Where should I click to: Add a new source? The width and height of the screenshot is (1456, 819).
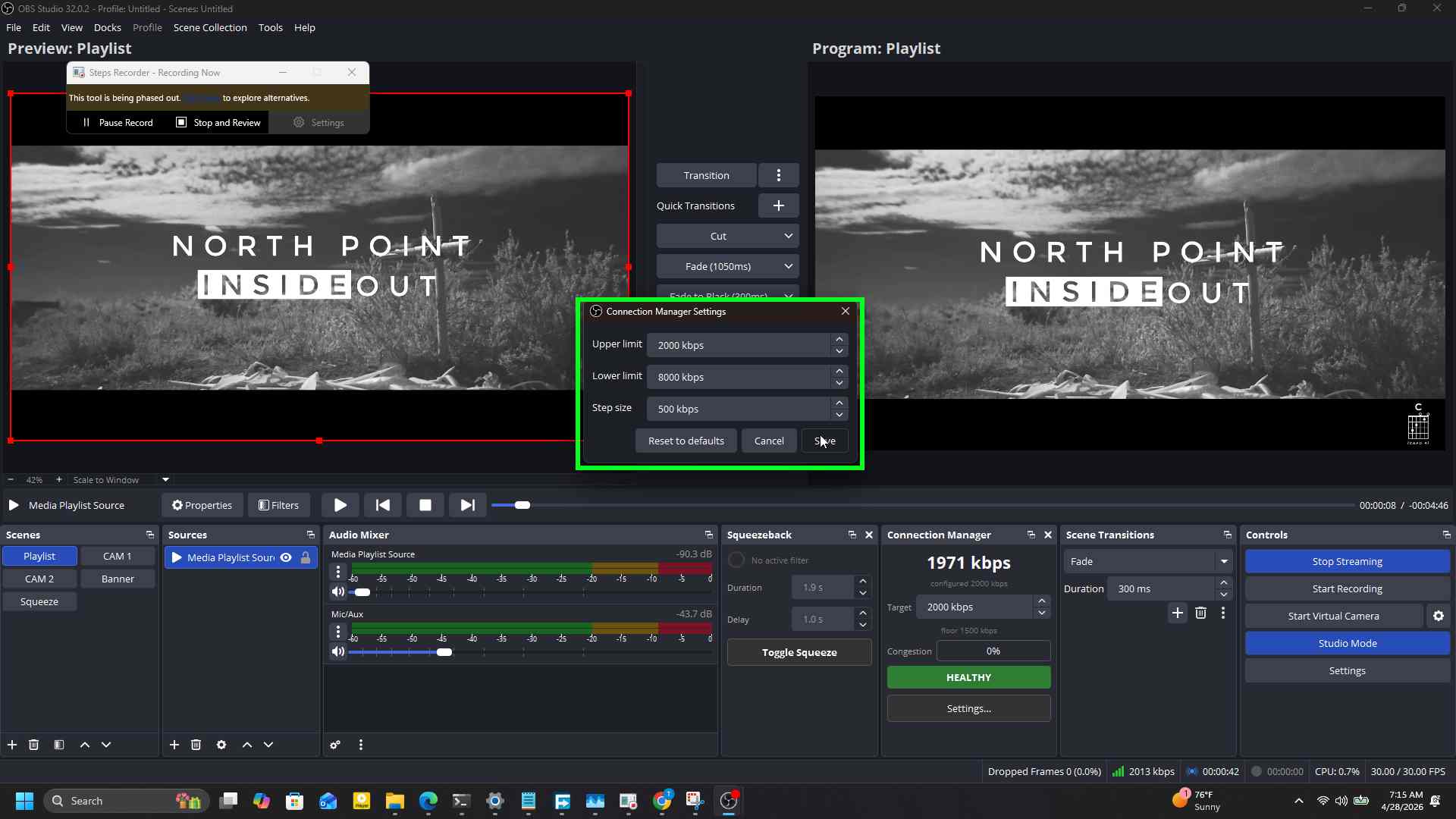(x=174, y=745)
